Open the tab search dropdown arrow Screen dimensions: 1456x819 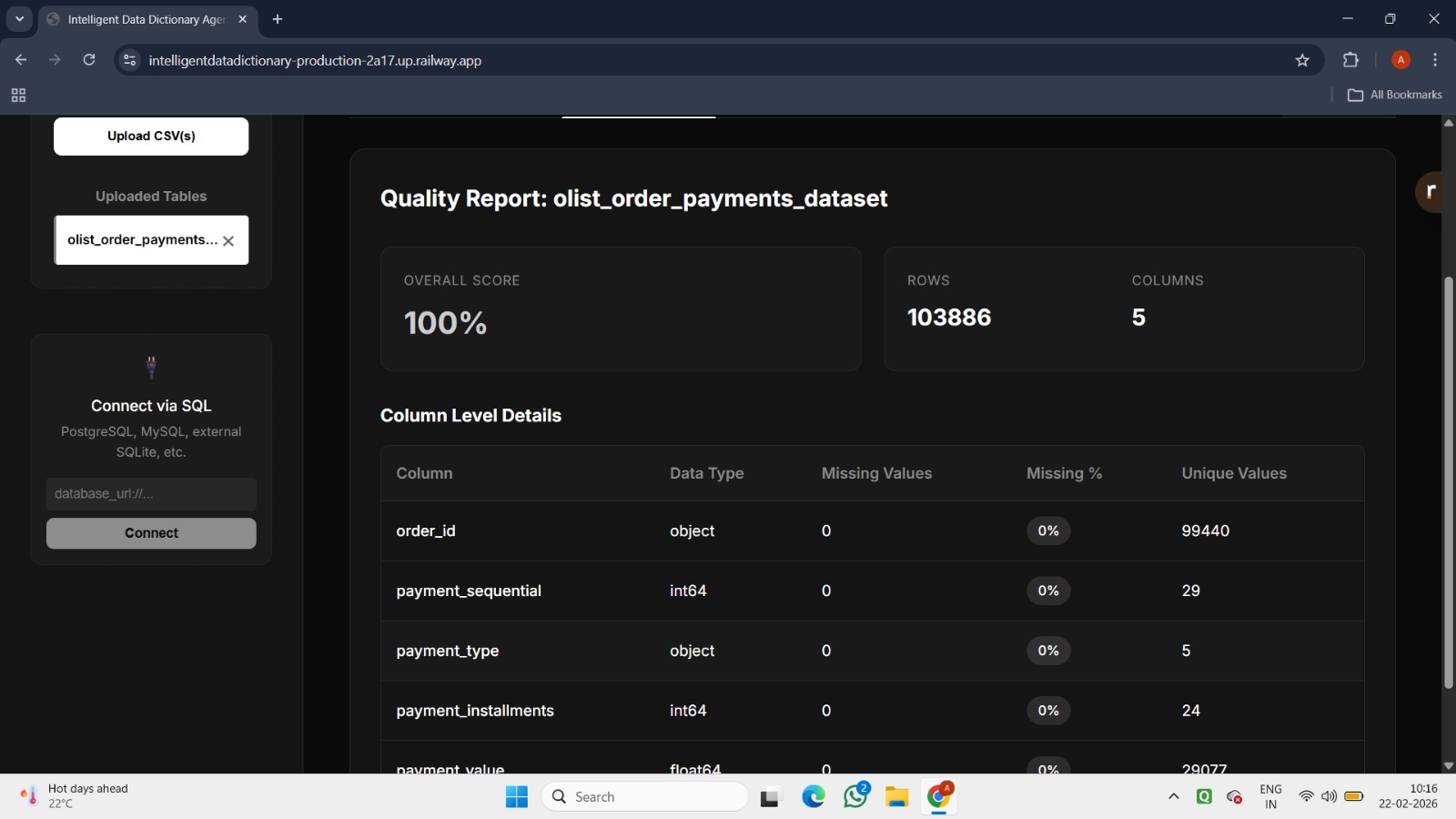(19, 19)
